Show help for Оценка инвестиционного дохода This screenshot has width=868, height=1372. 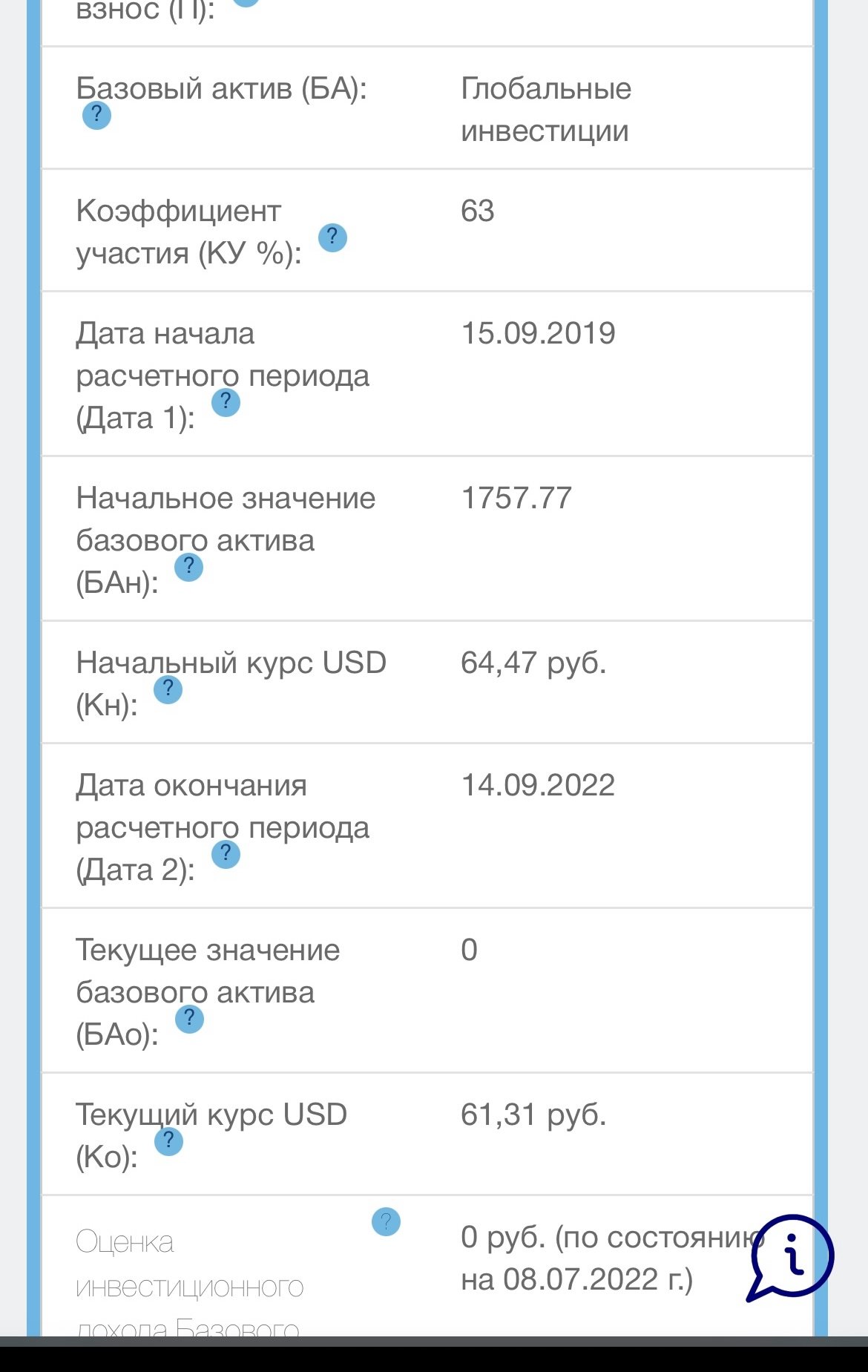coord(386,1221)
